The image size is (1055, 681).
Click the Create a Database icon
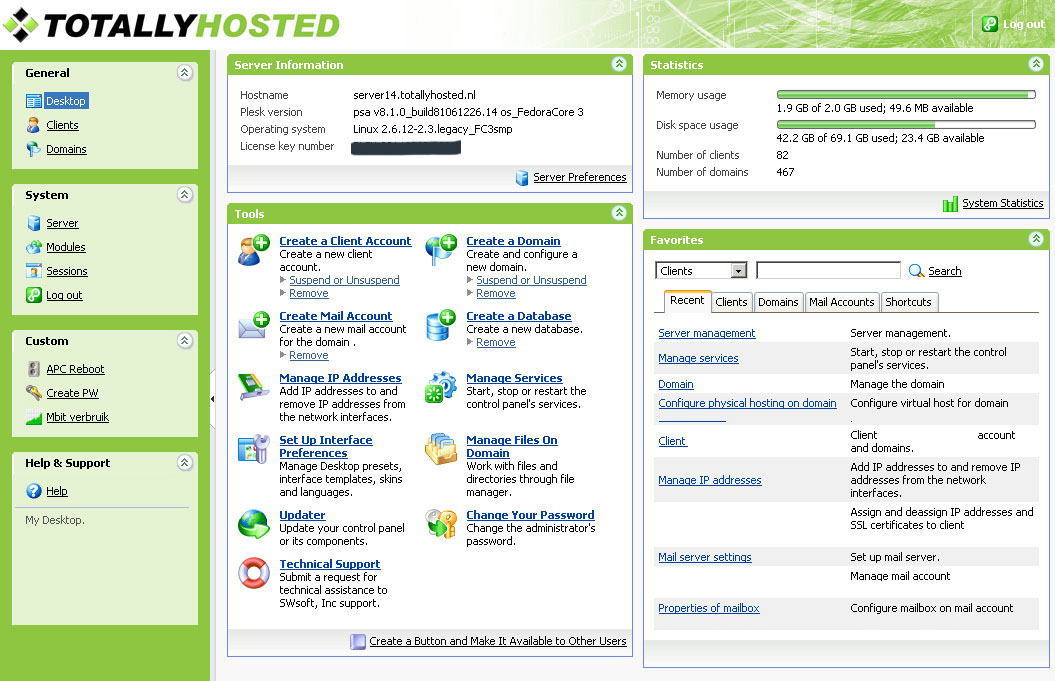tap(441, 325)
